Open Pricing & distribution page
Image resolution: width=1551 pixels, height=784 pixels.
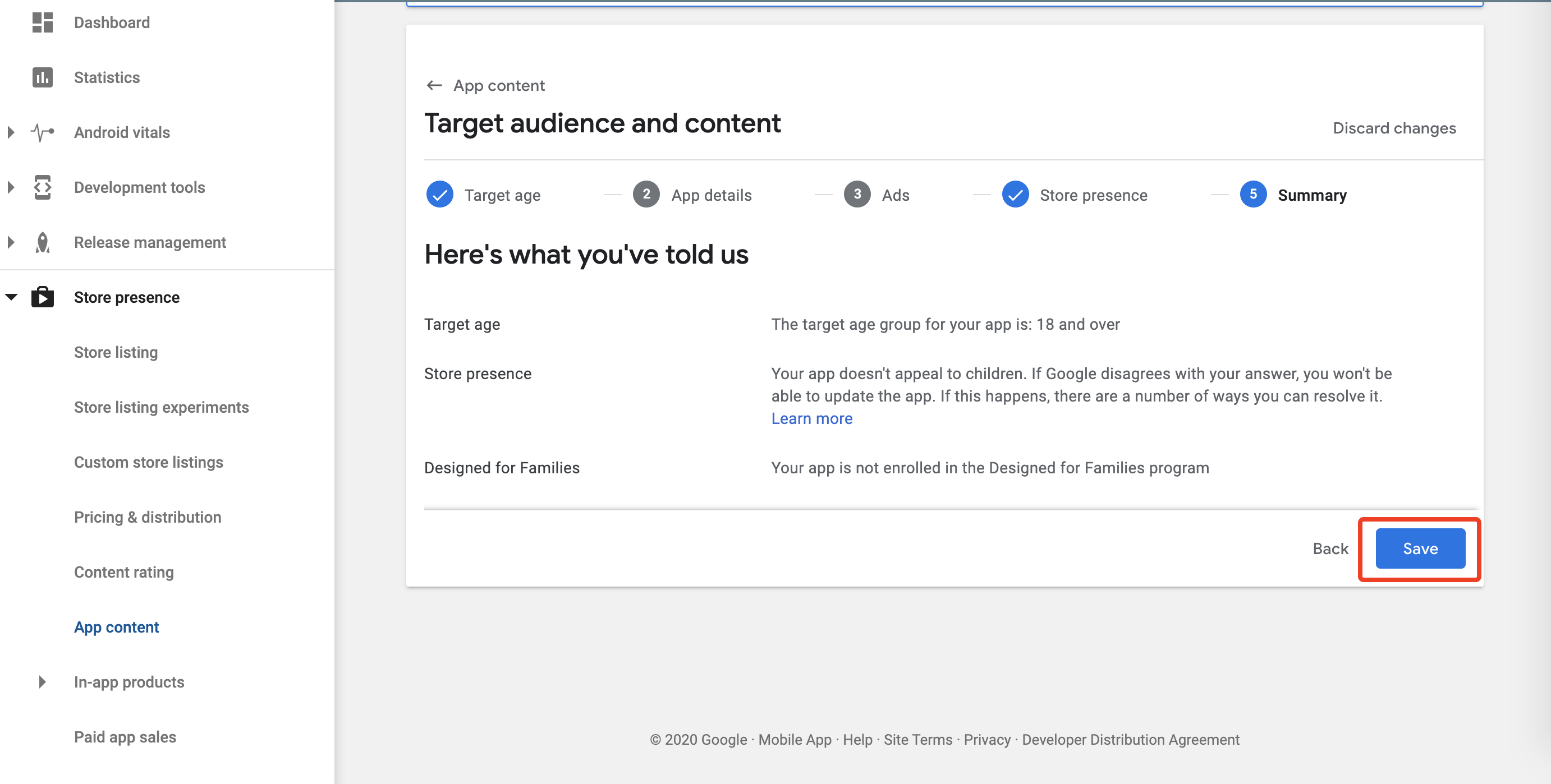point(148,518)
